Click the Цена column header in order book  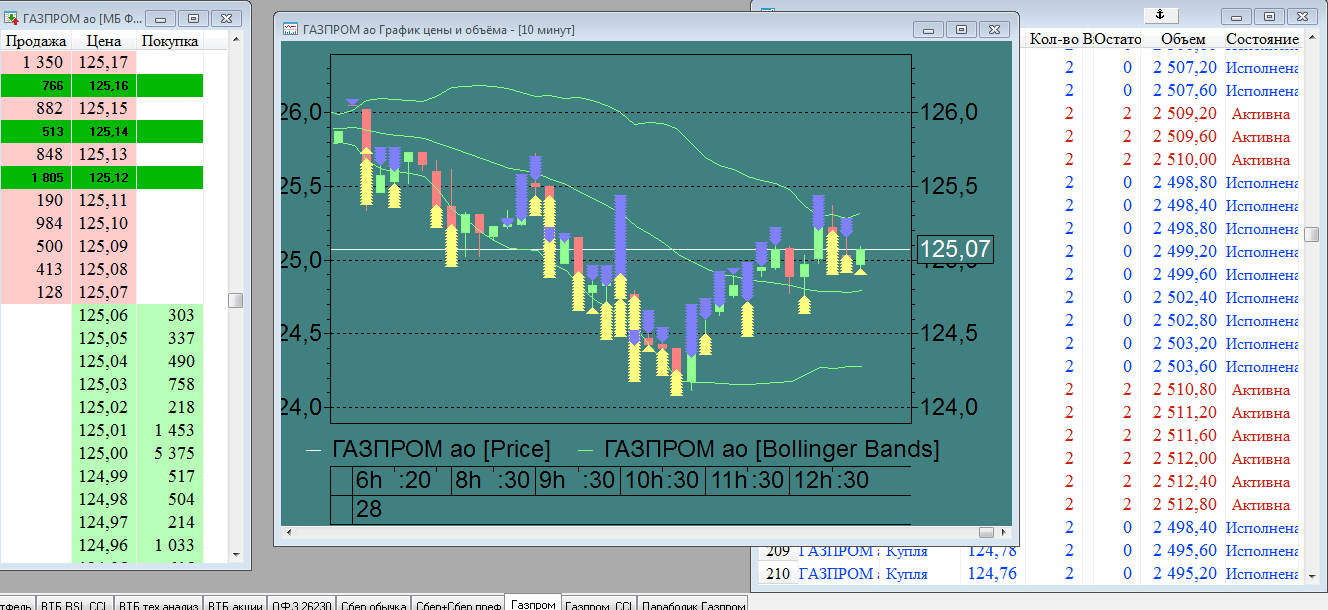[x=103, y=41]
